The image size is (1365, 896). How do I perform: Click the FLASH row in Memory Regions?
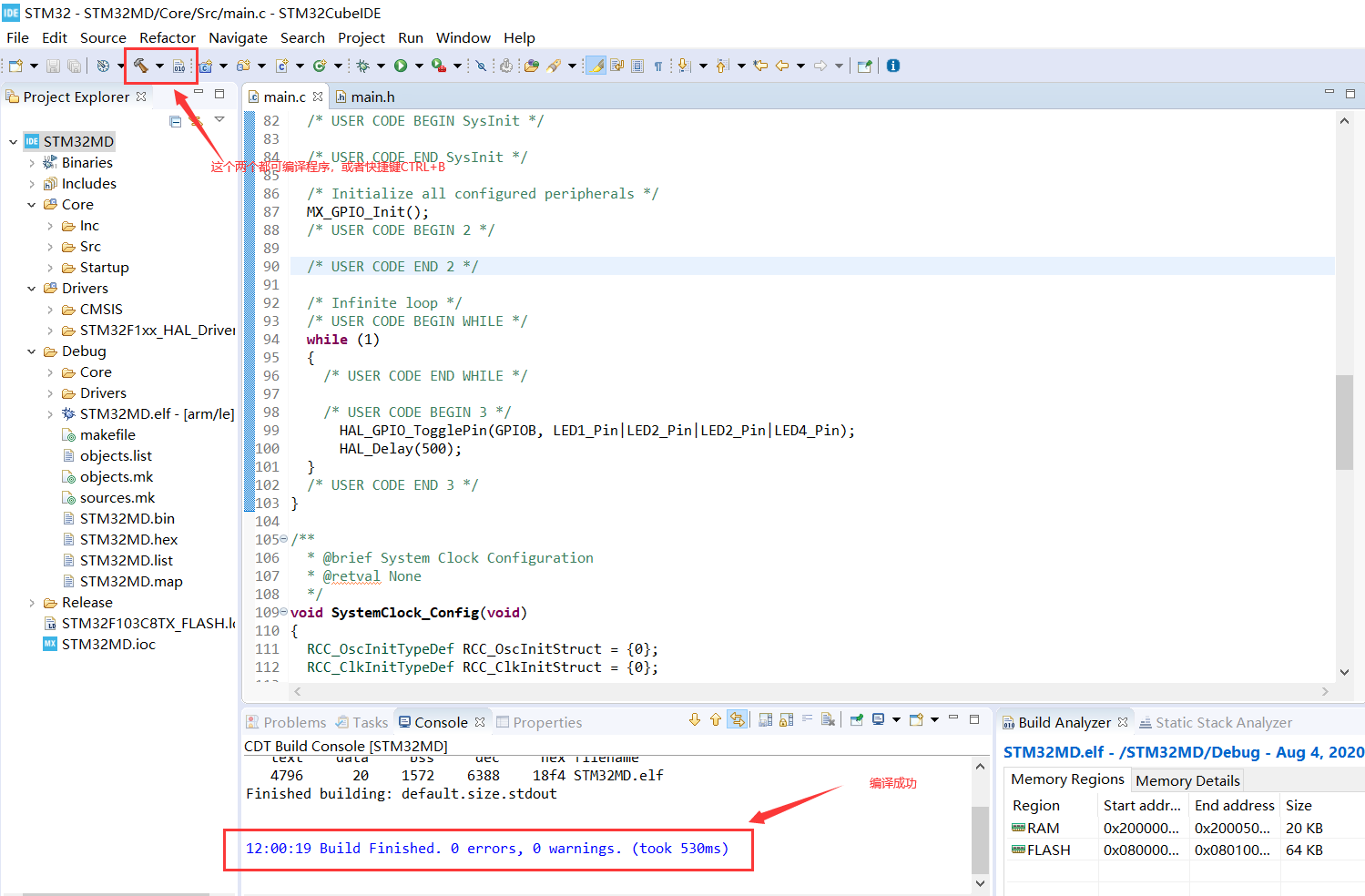tap(1184, 850)
